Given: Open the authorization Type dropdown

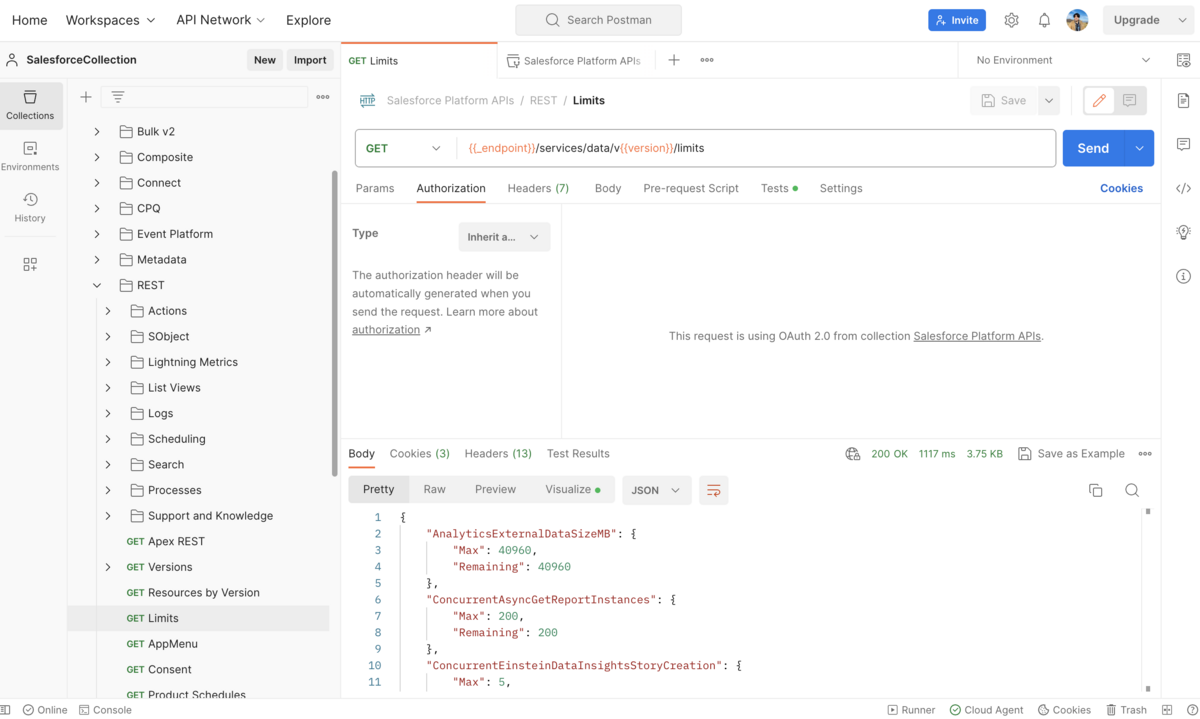Looking at the screenshot, I should pyautogui.click(x=504, y=237).
